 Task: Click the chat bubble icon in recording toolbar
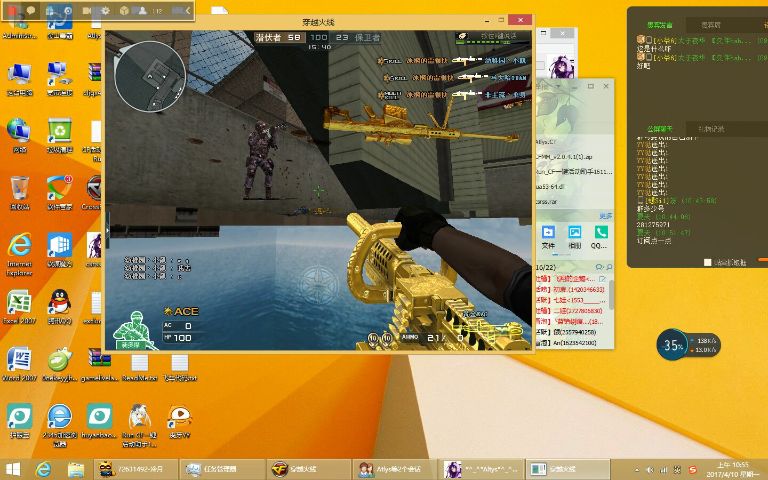[30, 10]
